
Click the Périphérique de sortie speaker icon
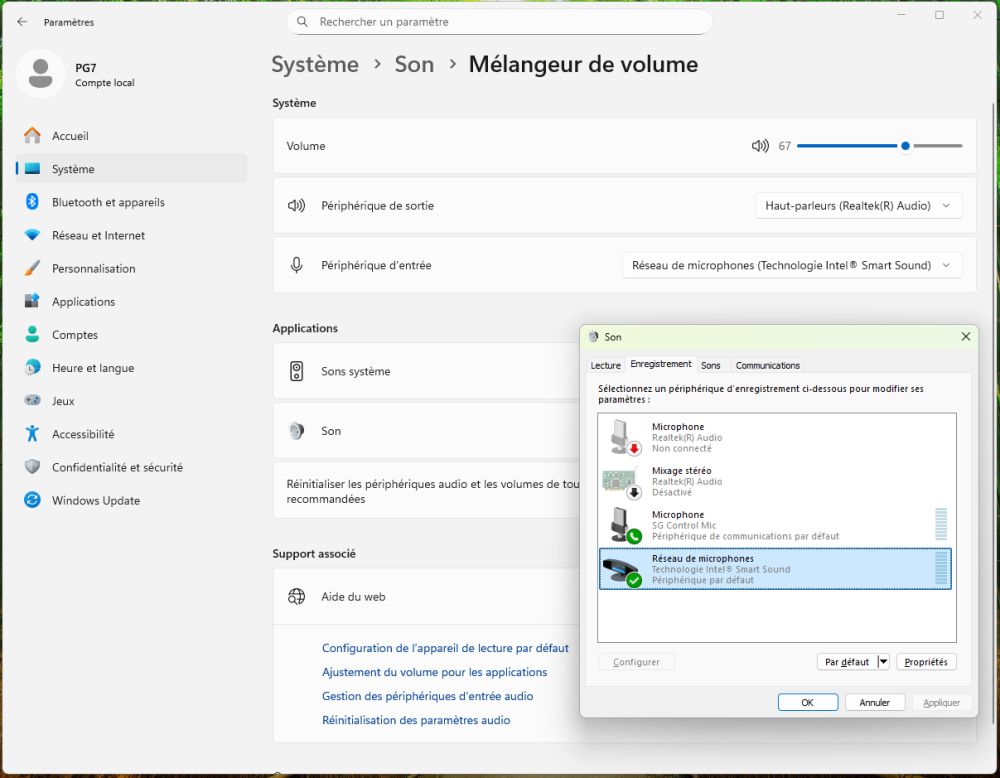pos(297,205)
